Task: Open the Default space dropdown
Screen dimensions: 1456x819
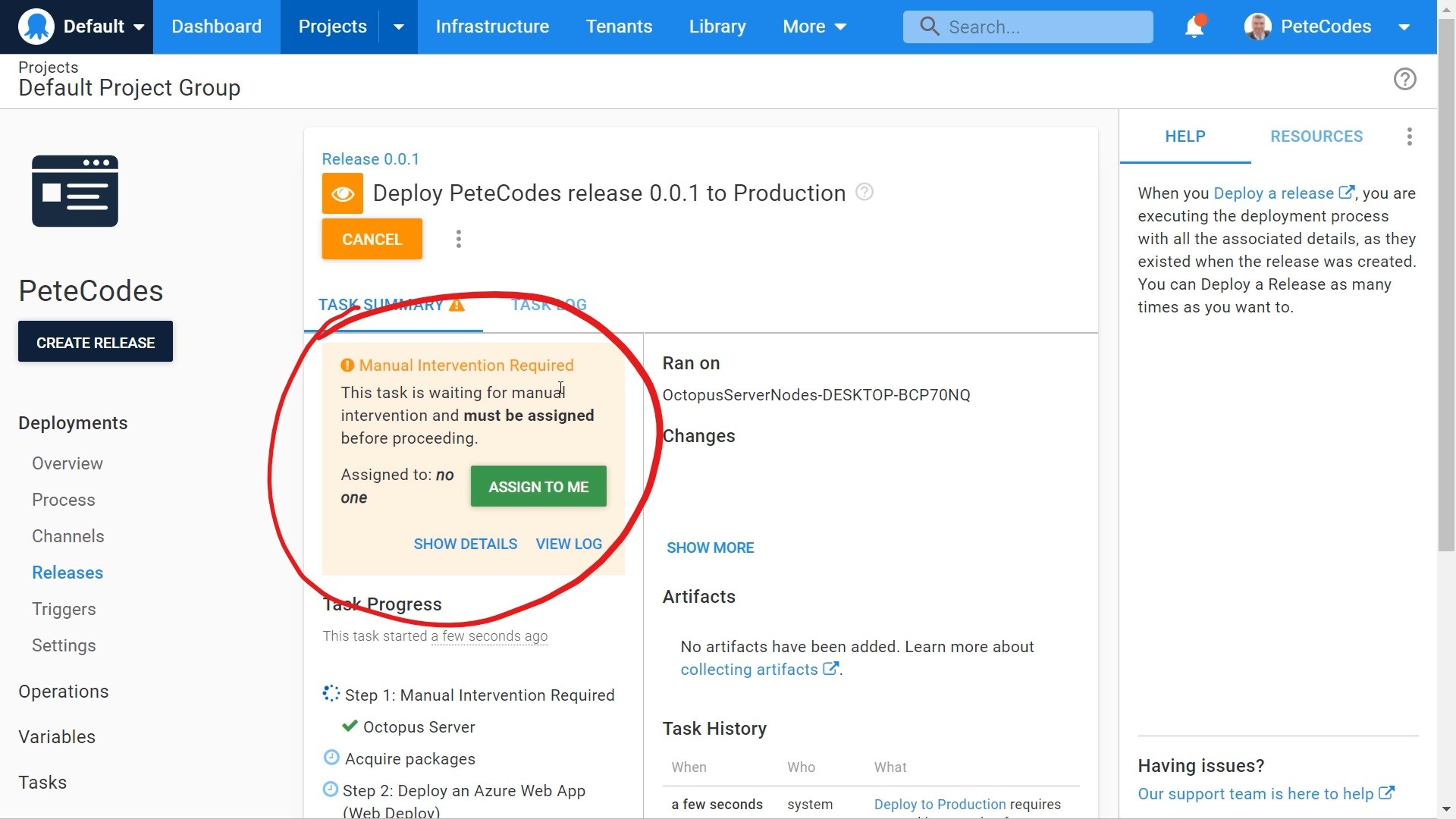Action: coord(103,27)
